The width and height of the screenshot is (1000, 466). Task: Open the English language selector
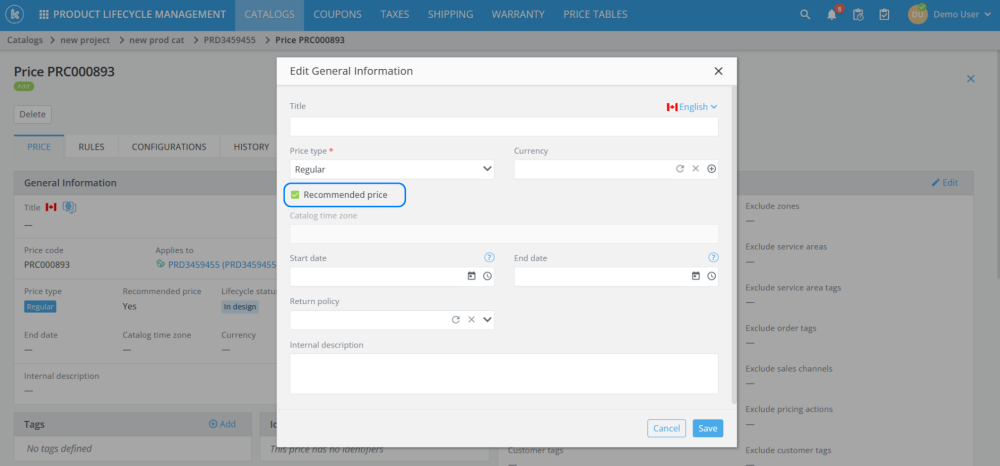[692, 107]
